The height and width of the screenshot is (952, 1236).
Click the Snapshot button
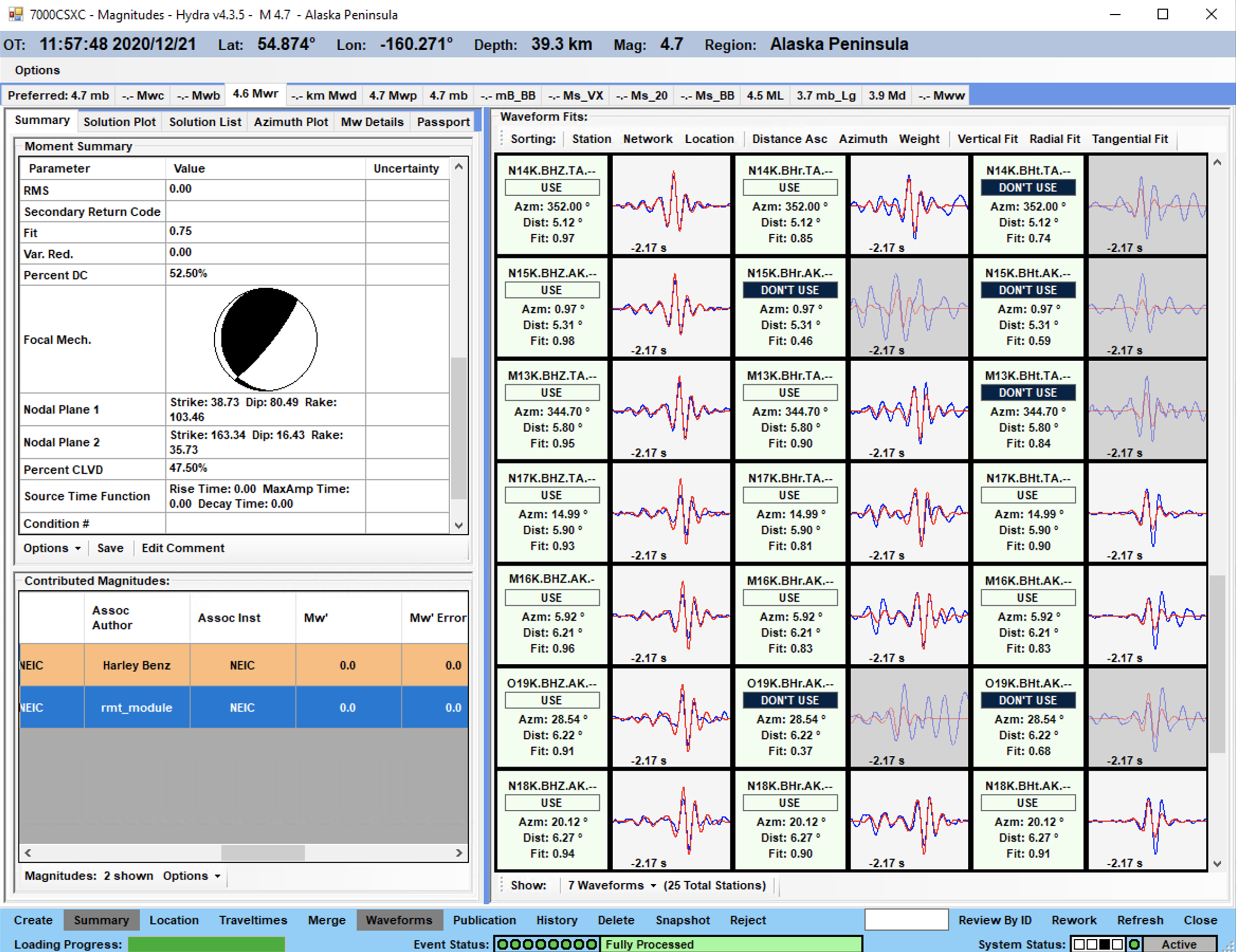point(683,920)
